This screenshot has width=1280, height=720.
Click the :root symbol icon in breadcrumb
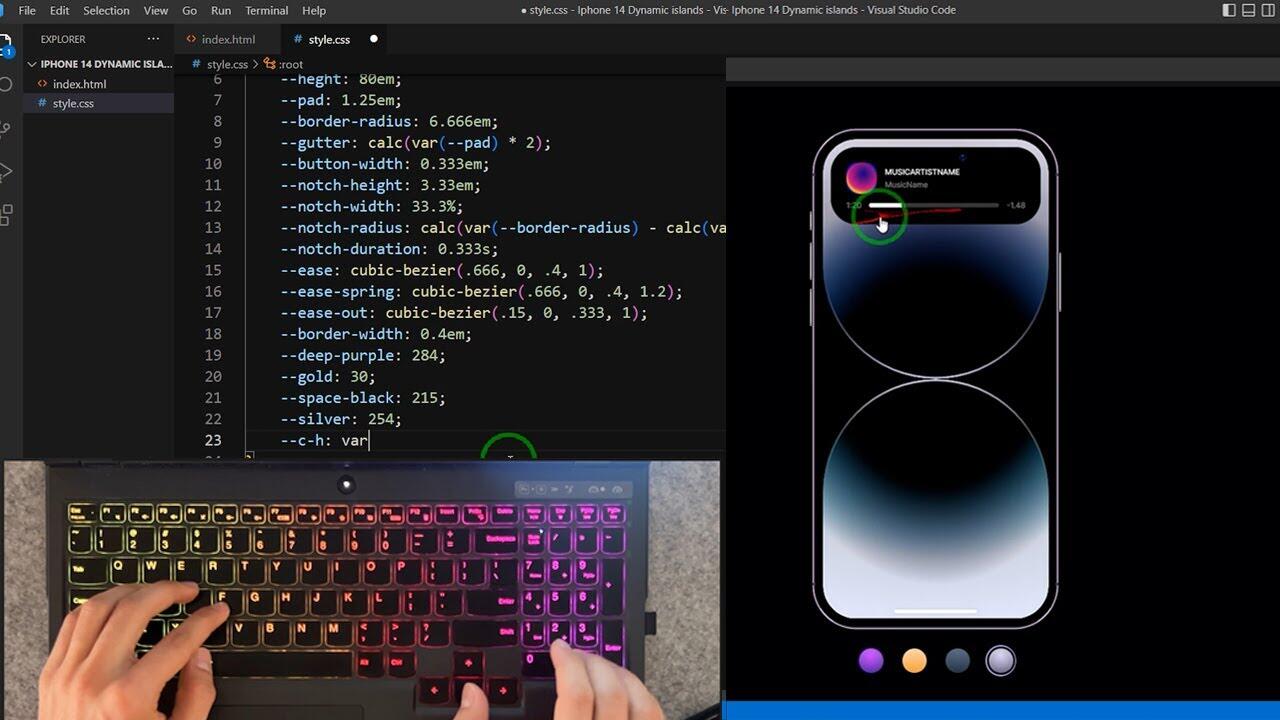coord(269,64)
